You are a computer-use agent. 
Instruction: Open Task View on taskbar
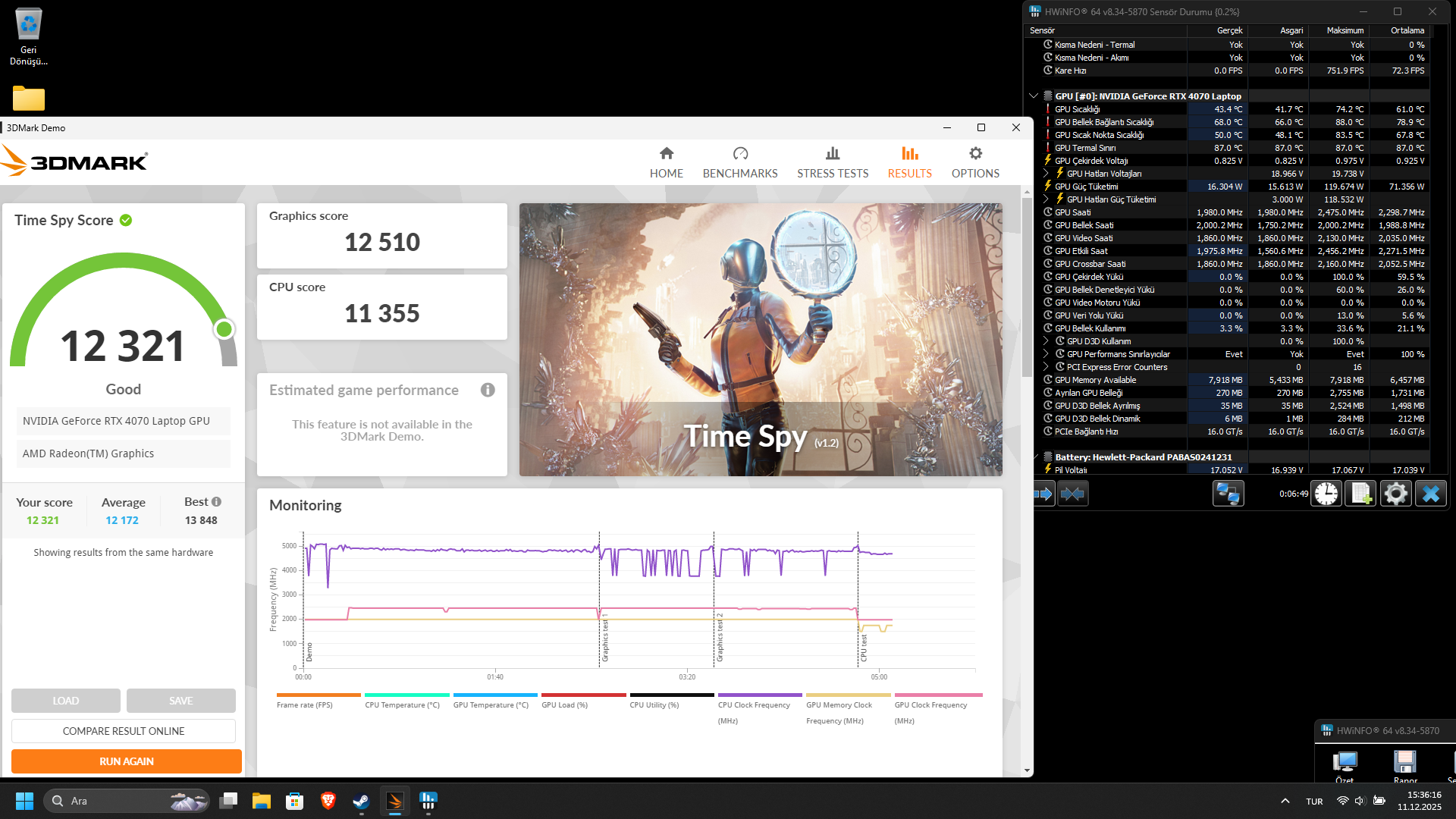(x=228, y=801)
